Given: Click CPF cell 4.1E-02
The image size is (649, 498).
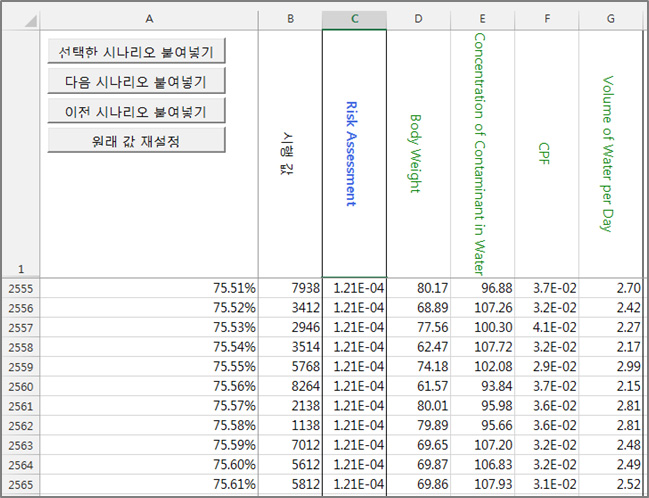Looking at the screenshot, I should (547, 327).
